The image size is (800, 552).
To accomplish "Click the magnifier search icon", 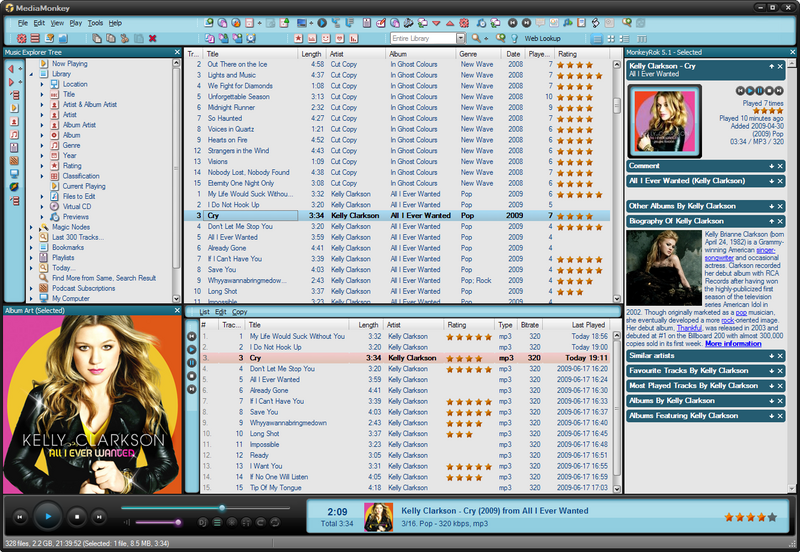I will point(476,38).
